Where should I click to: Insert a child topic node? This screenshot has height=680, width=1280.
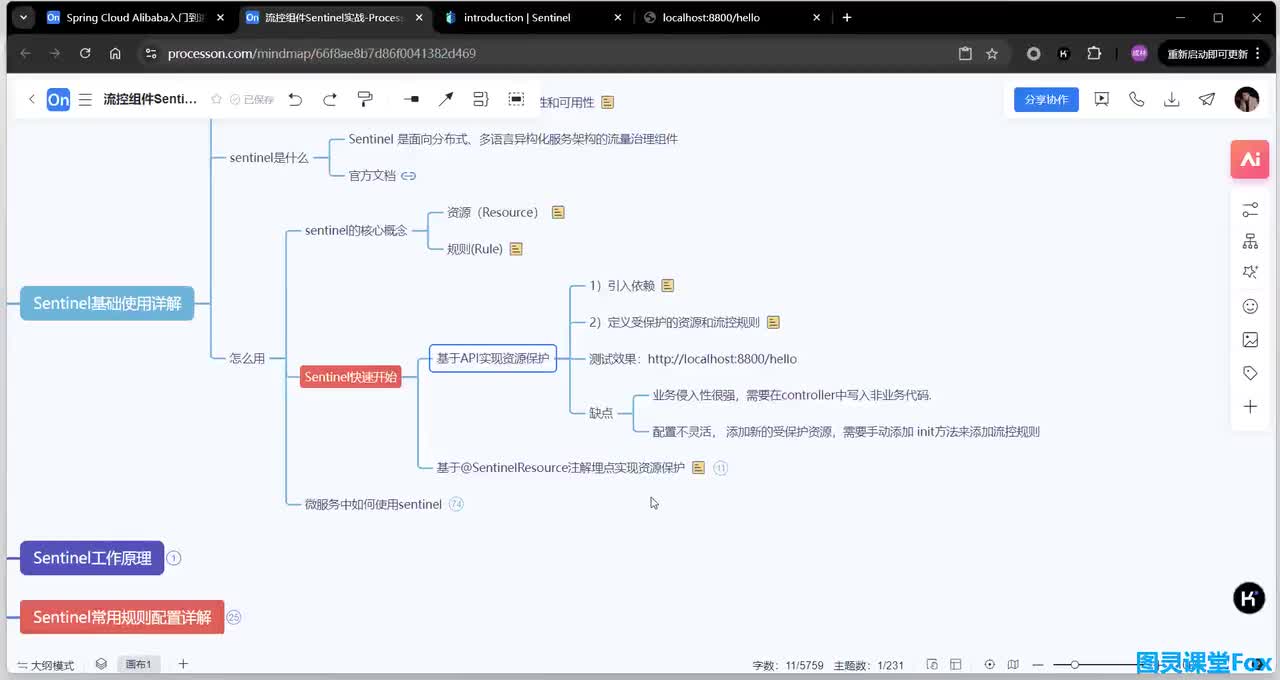[411, 99]
